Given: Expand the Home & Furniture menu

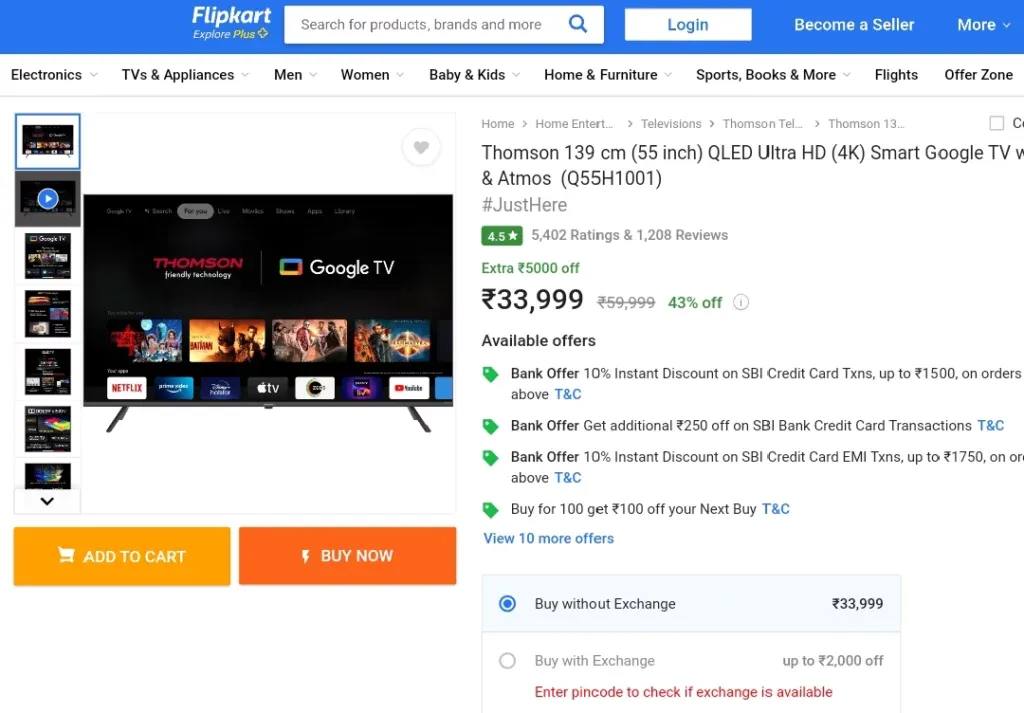Looking at the screenshot, I should tap(608, 75).
